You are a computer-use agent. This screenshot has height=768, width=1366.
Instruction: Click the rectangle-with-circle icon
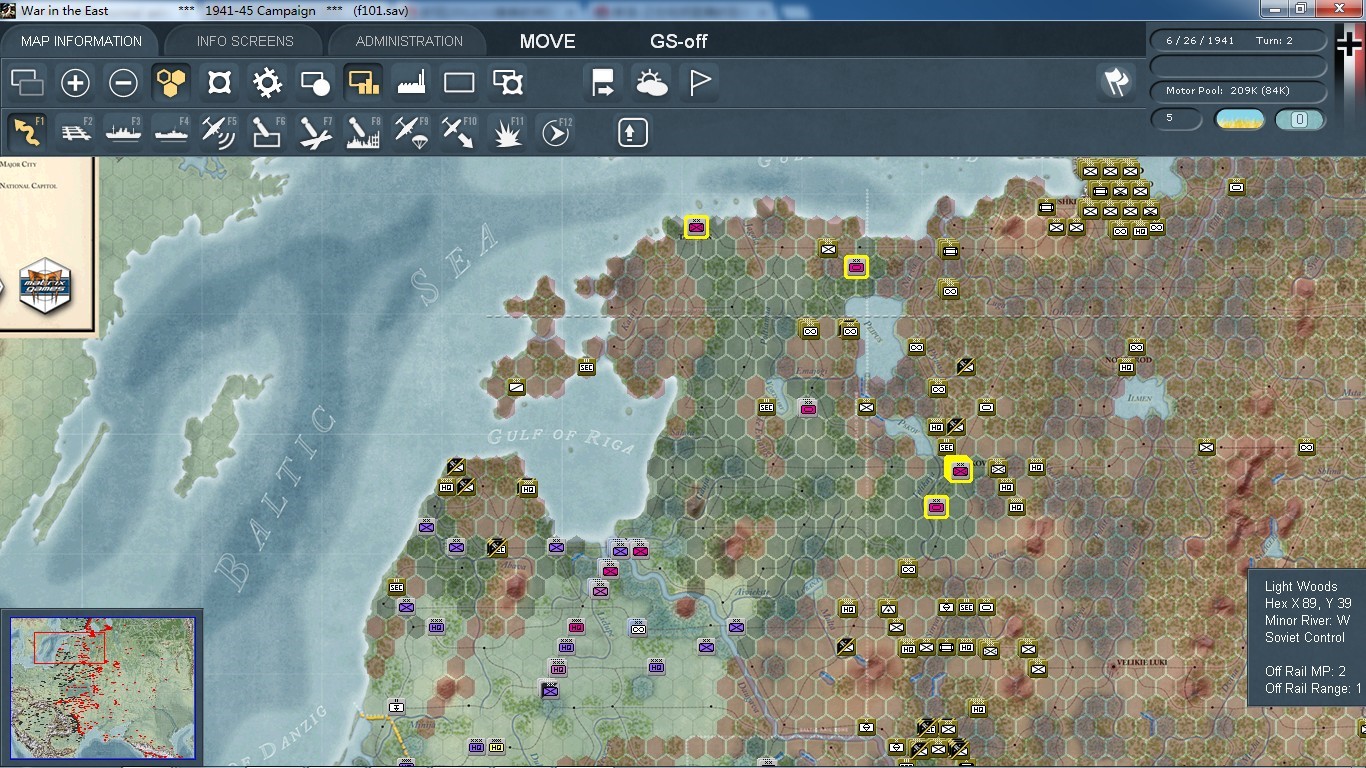click(x=316, y=83)
